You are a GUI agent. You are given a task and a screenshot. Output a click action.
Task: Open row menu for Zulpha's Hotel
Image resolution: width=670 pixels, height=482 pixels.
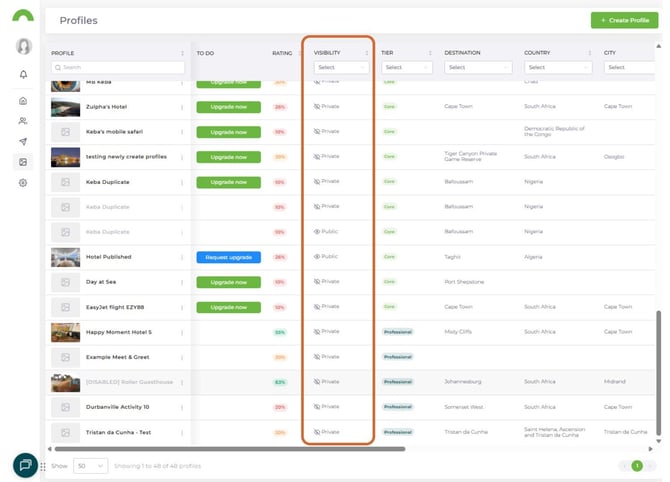click(182, 107)
